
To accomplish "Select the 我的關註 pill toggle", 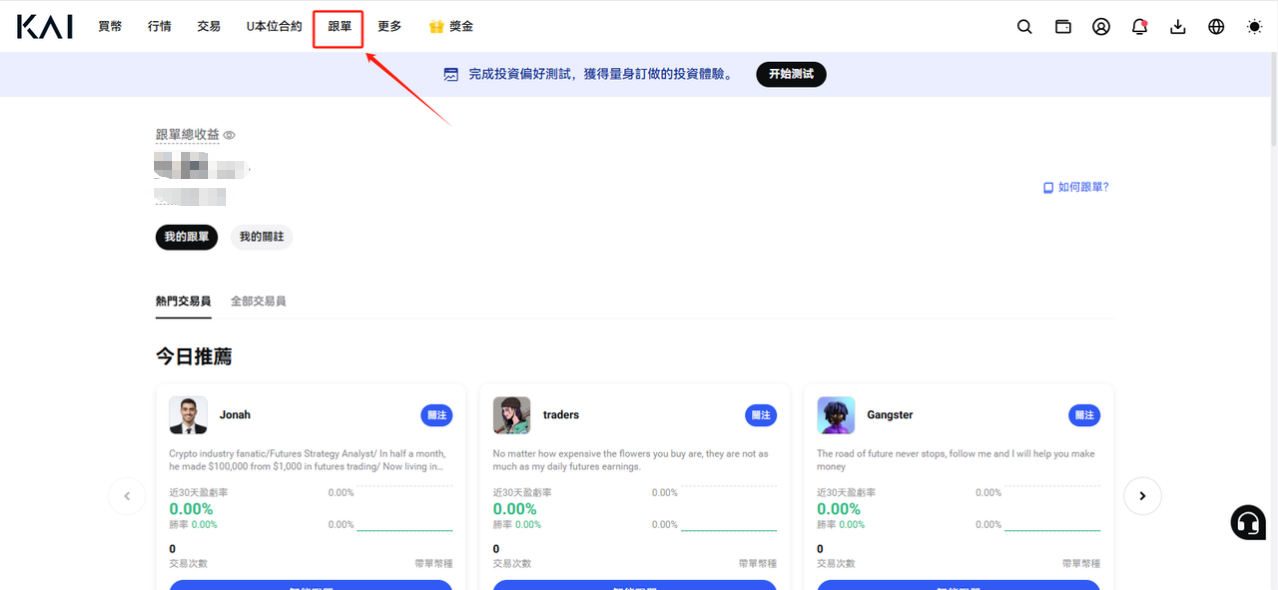I will click(x=261, y=237).
